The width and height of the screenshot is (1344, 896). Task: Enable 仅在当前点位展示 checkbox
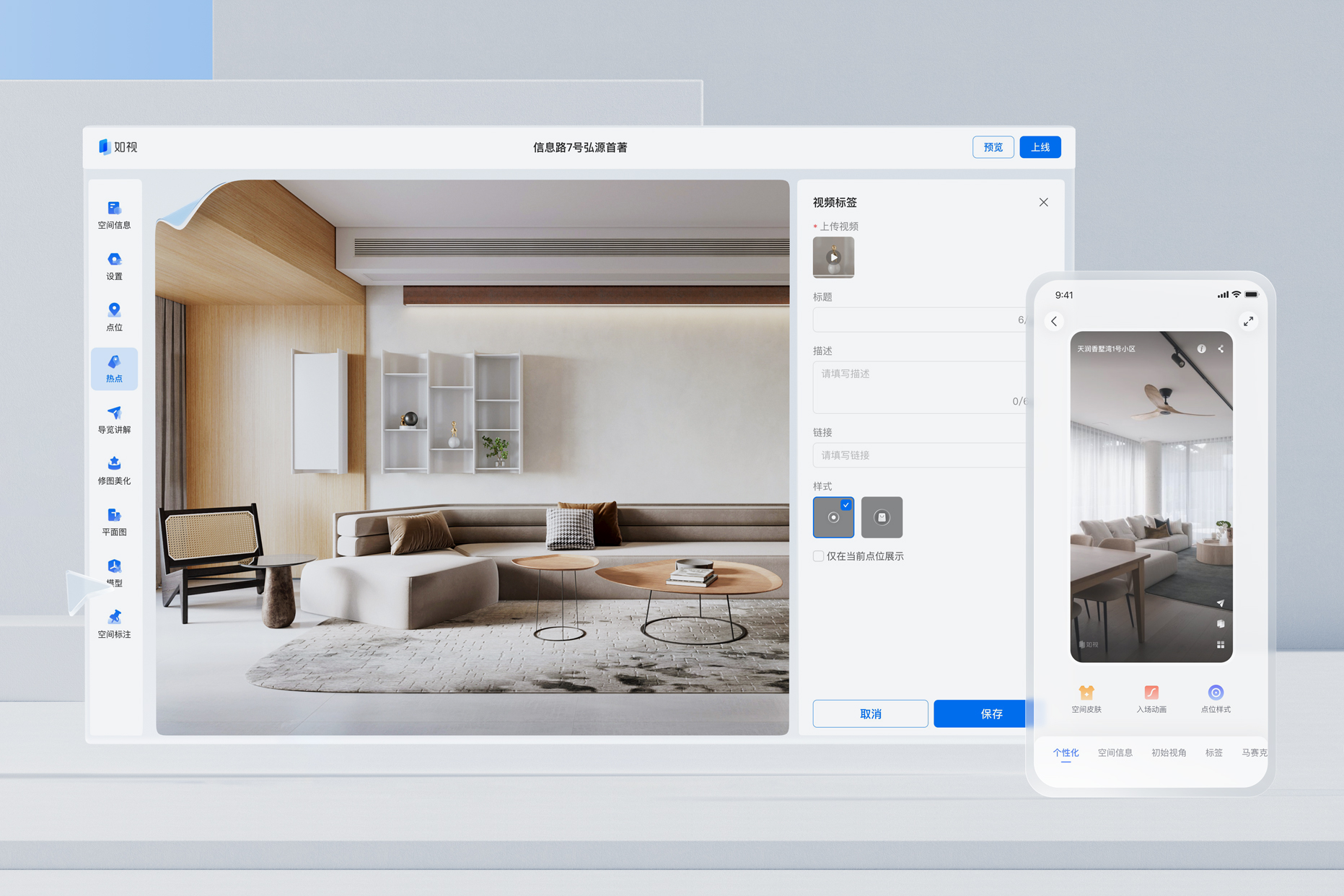click(x=818, y=556)
